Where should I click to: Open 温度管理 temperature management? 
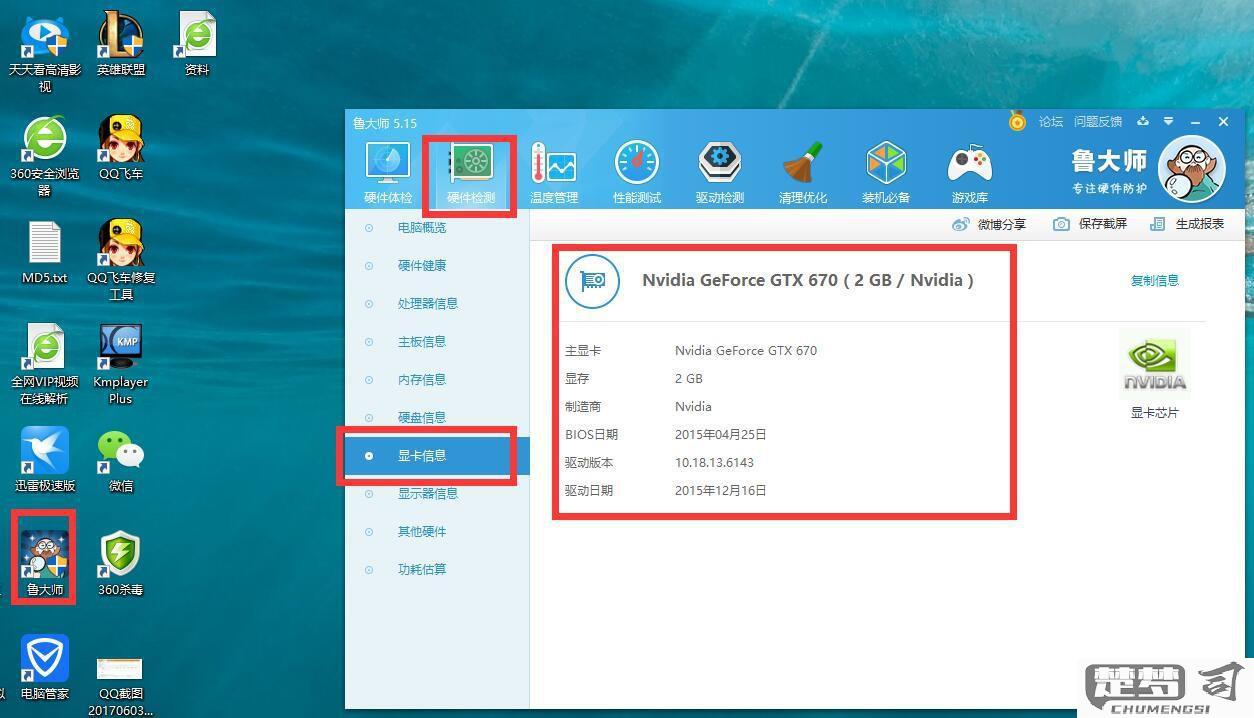click(554, 172)
